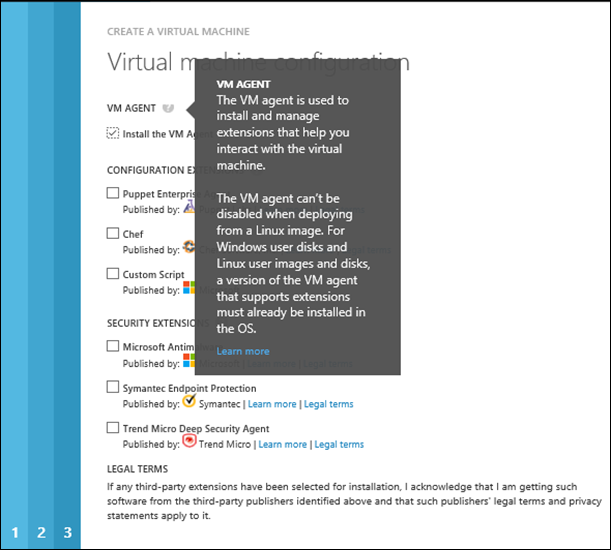Go to wizard step 2

click(x=41, y=532)
